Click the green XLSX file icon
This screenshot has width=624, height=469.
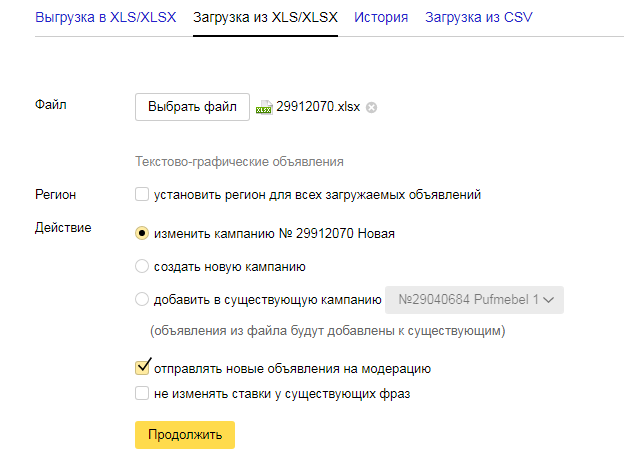pos(264,107)
